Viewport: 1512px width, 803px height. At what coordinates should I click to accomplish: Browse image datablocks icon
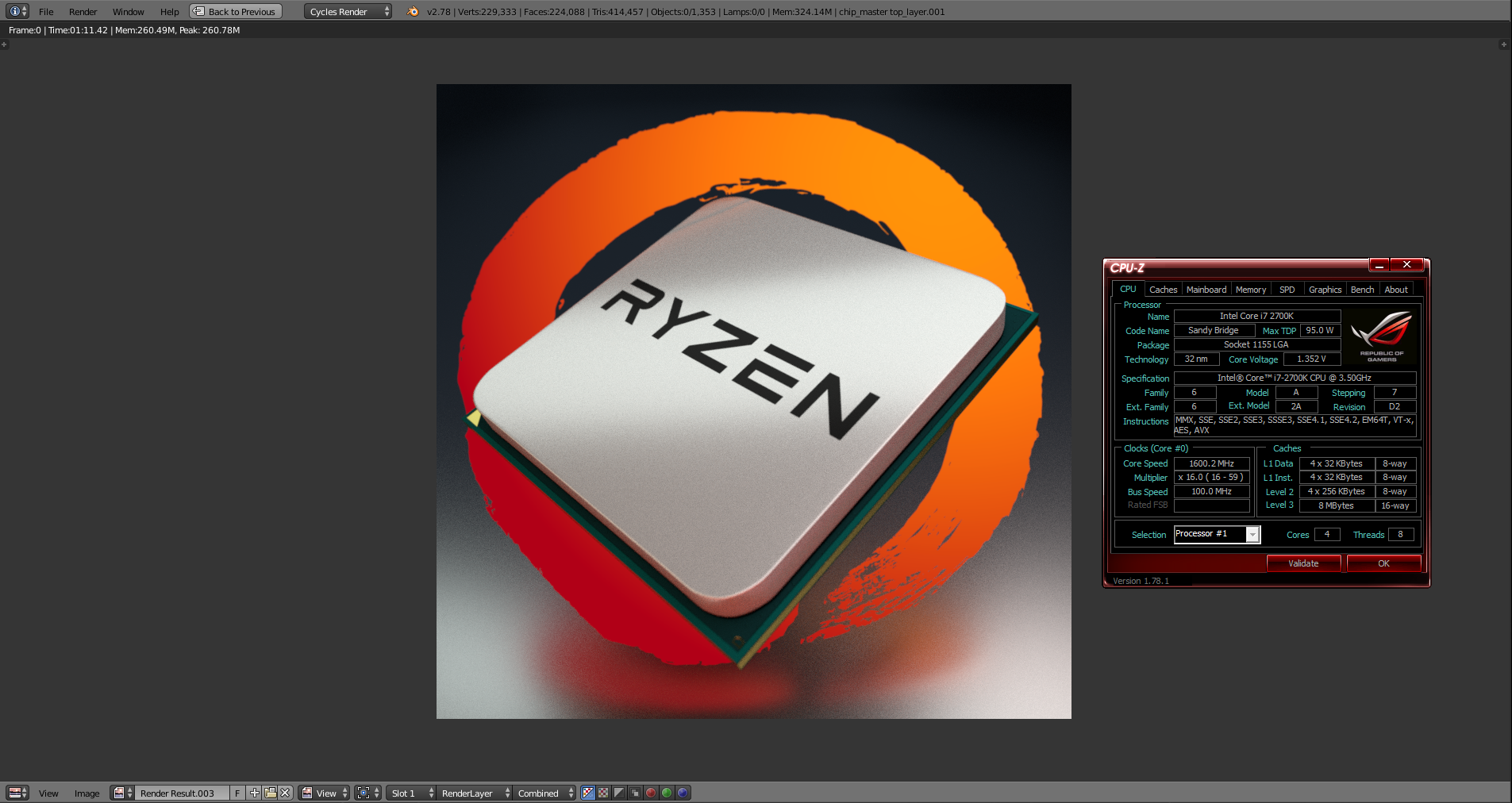pos(122,793)
